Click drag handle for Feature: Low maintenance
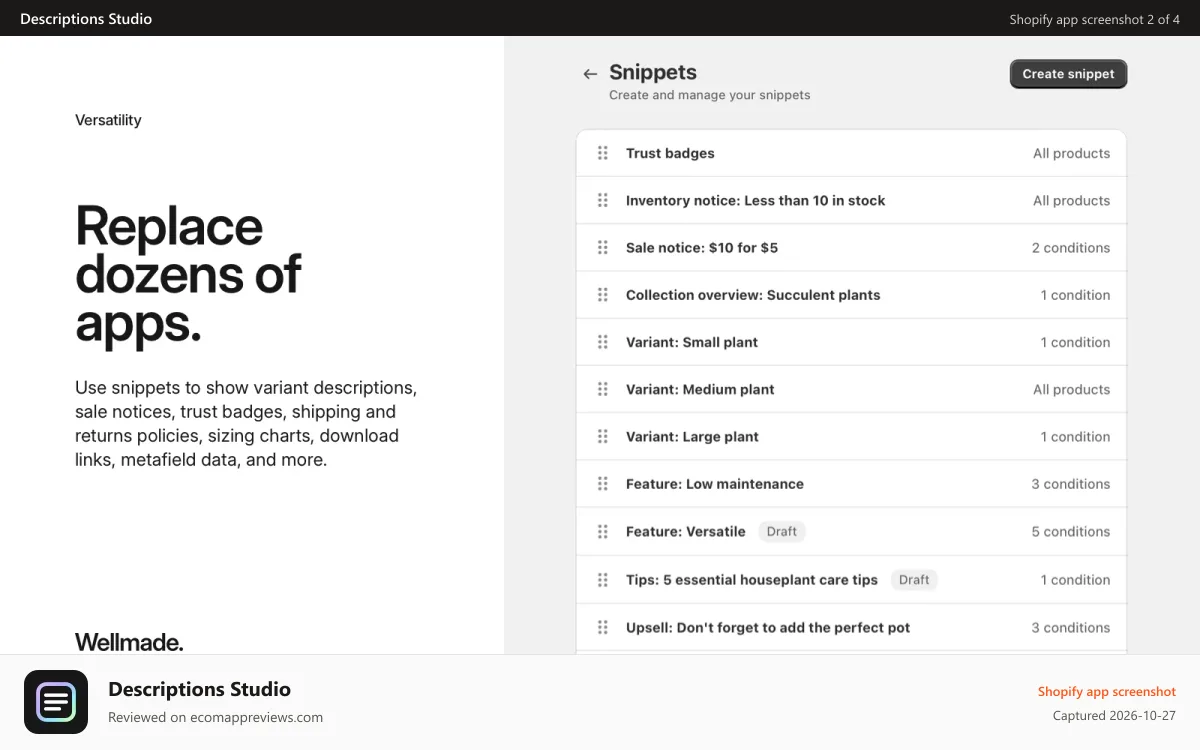 point(603,484)
